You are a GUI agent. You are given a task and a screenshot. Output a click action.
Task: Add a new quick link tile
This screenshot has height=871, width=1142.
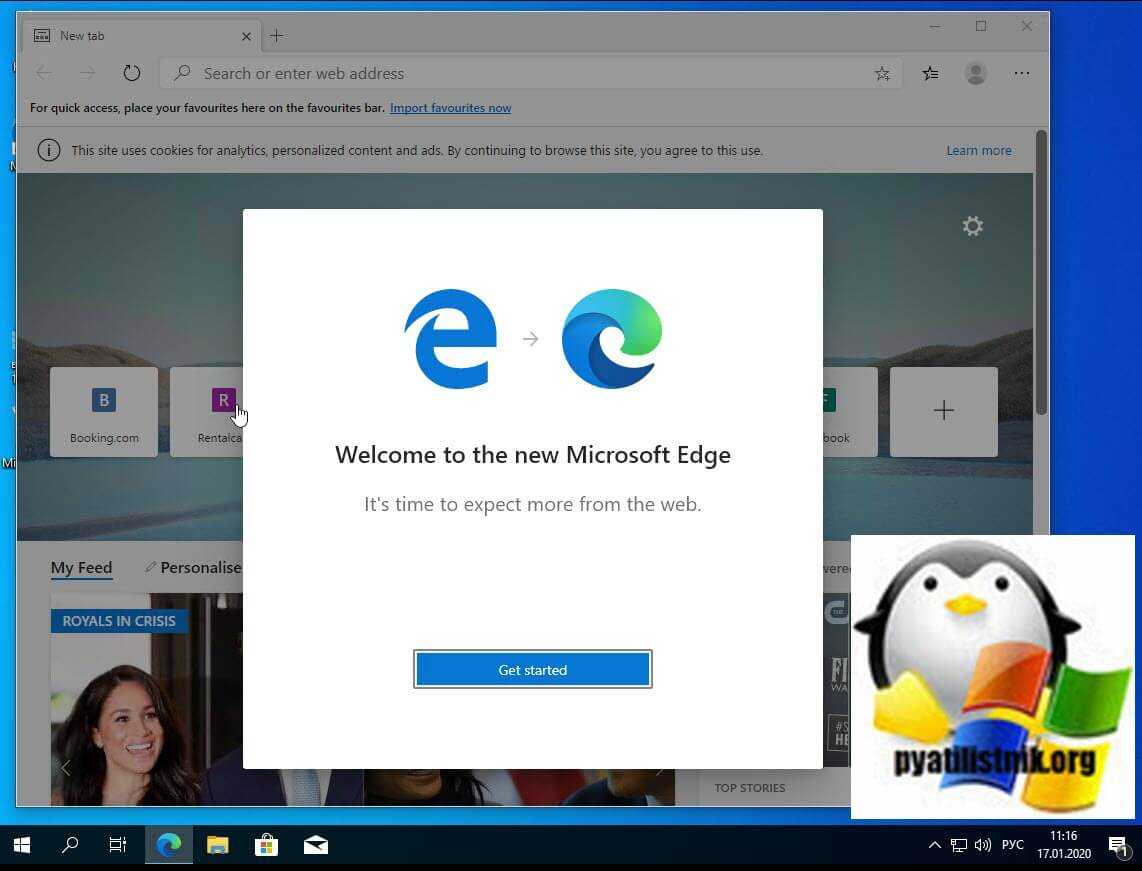point(943,411)
